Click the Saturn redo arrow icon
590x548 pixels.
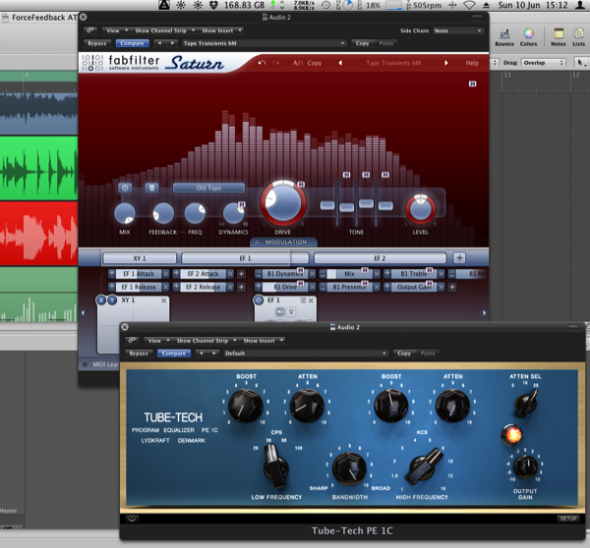tap(275, 63)
